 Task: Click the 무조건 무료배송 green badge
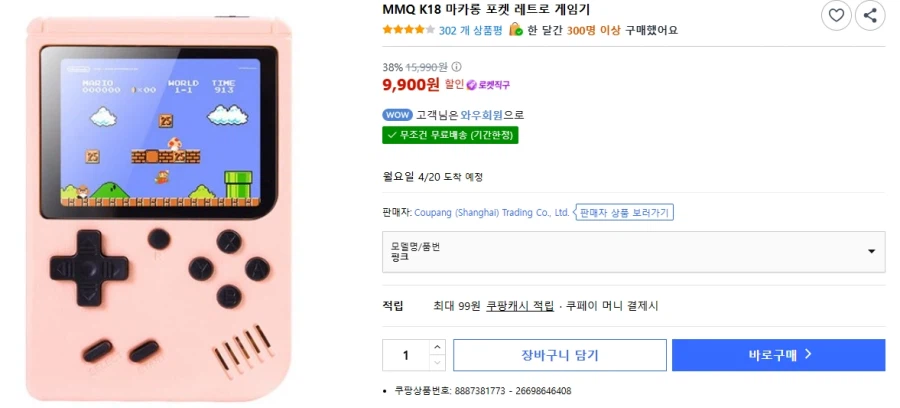click(450, 134)
